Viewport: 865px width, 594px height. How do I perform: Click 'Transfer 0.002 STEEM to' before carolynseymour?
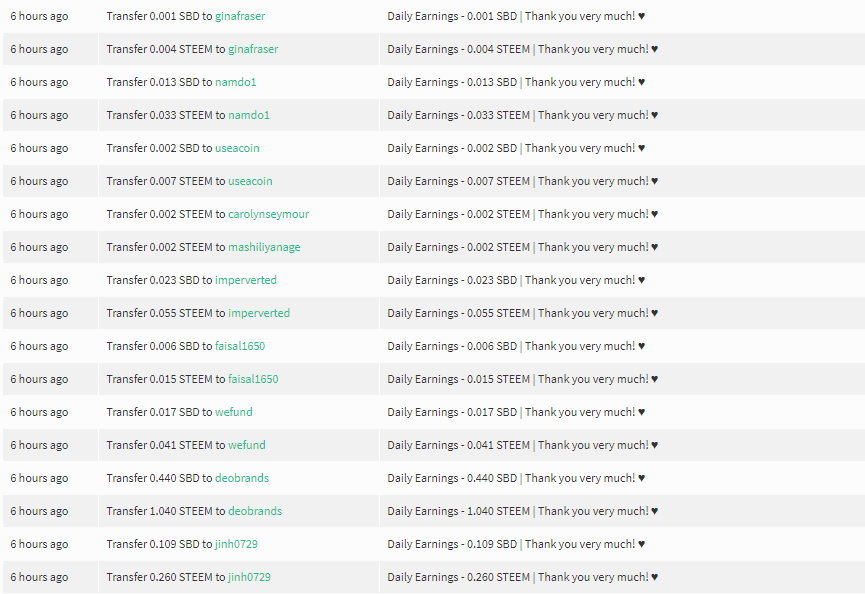pyautogui.click(x=166, y=215)
